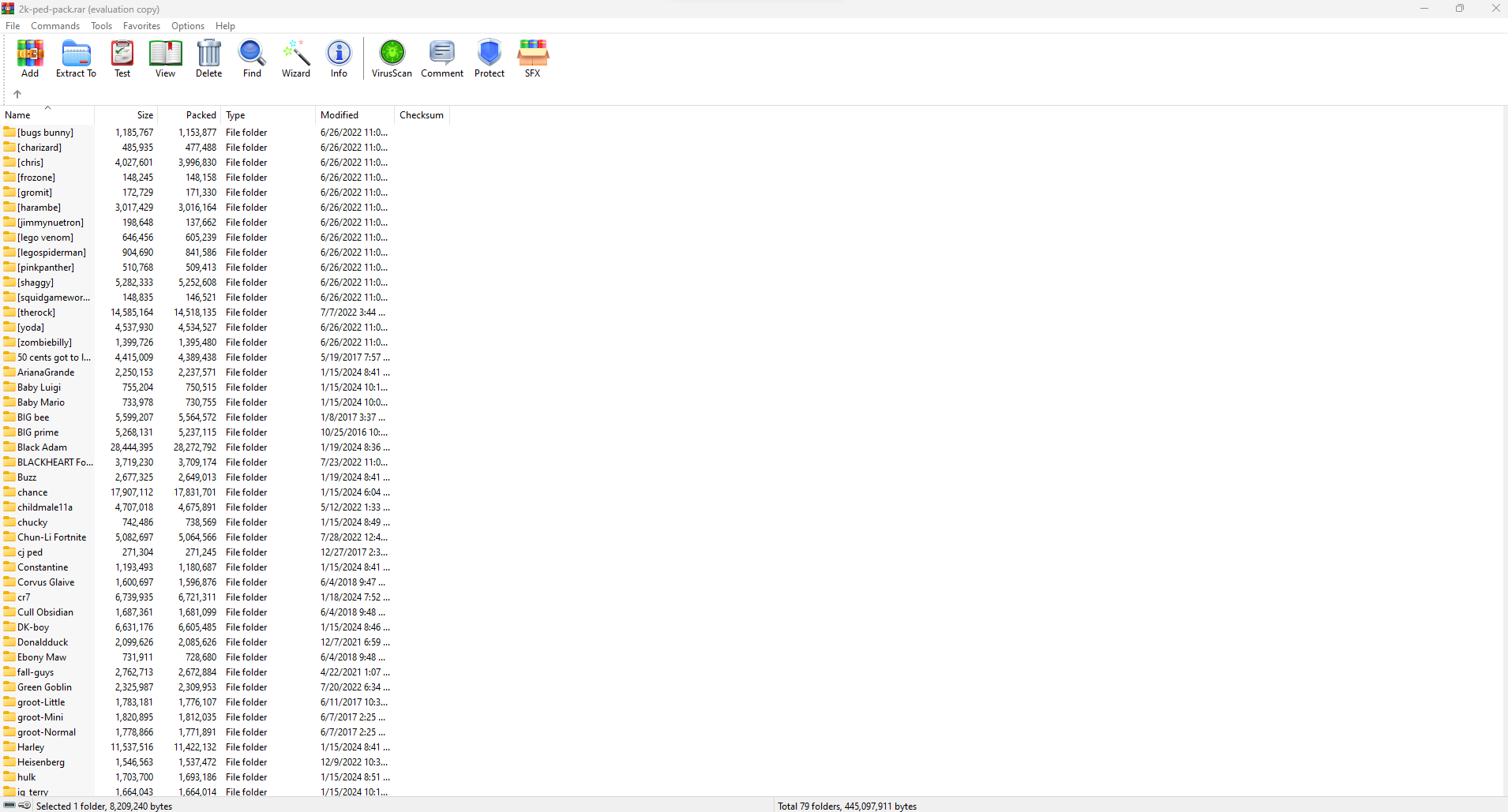Open the Commands menu
The width and height of the screenshot is (1508, 812).
click(x=55, y=26)
